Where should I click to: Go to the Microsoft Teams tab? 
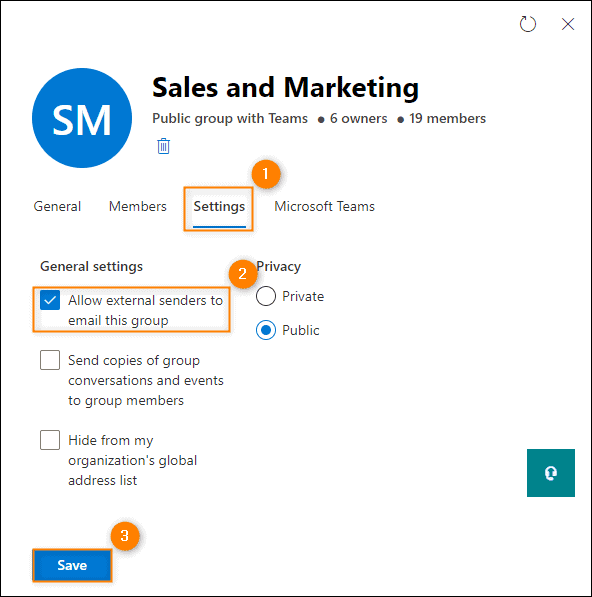324,206
